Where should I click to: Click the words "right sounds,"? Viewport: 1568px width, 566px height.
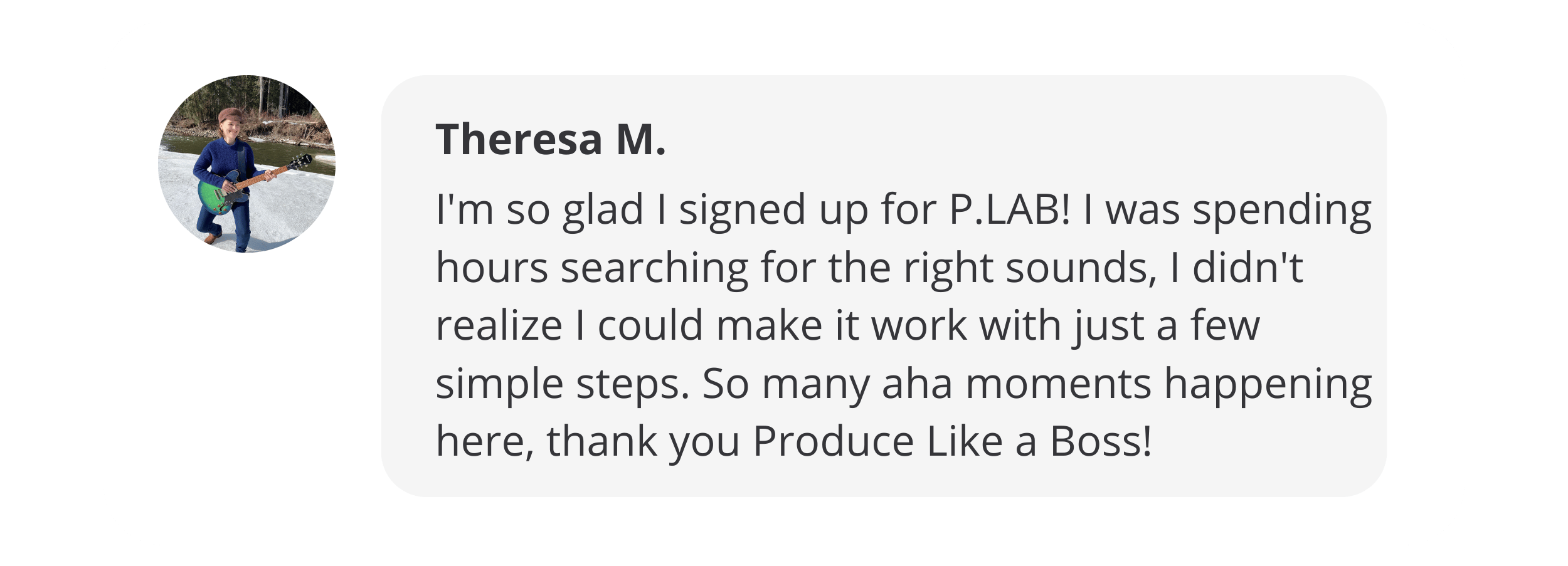click(x=1030, y=268)
